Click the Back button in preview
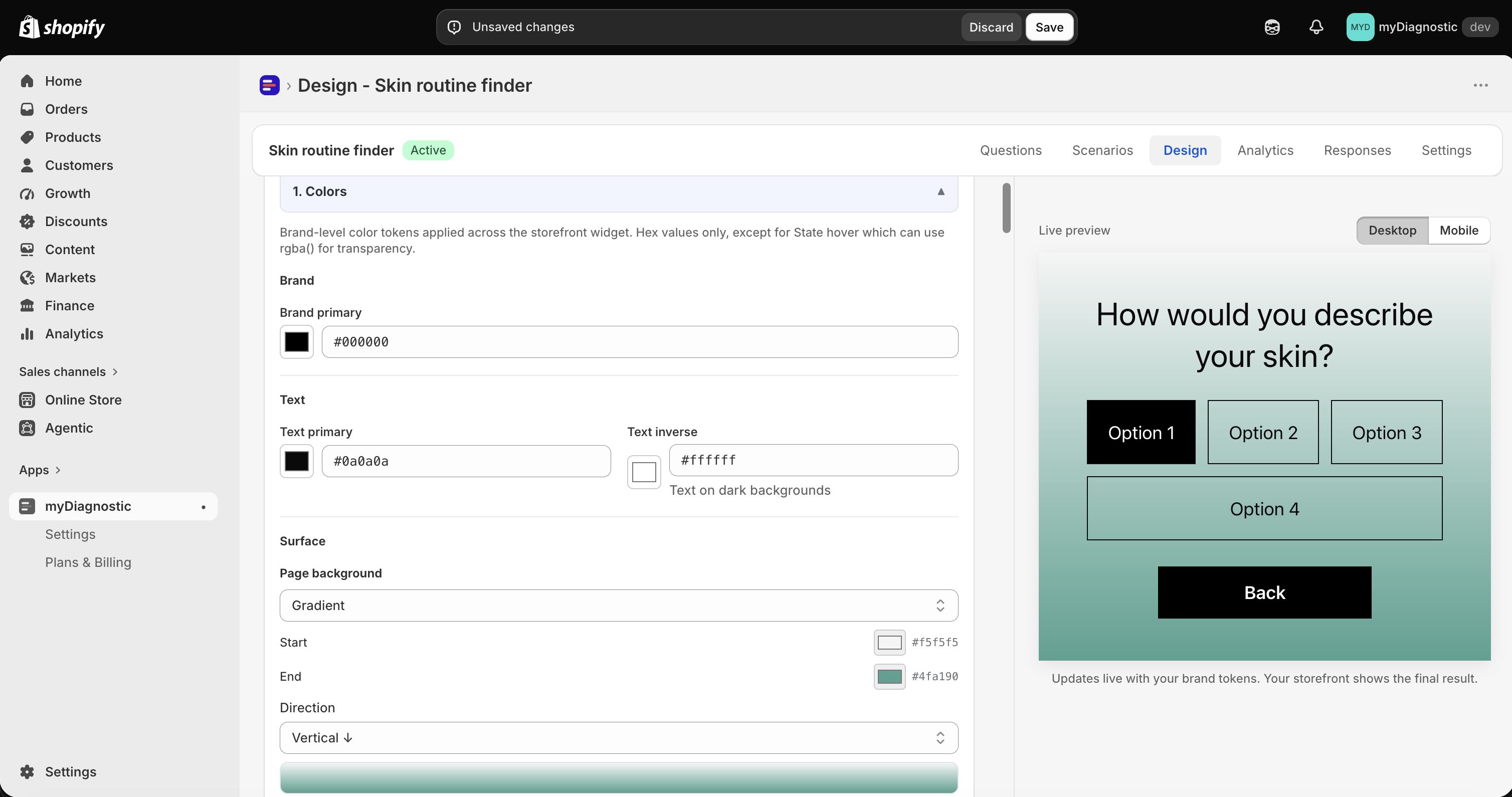1512x797 pixels. [1264, 592]
